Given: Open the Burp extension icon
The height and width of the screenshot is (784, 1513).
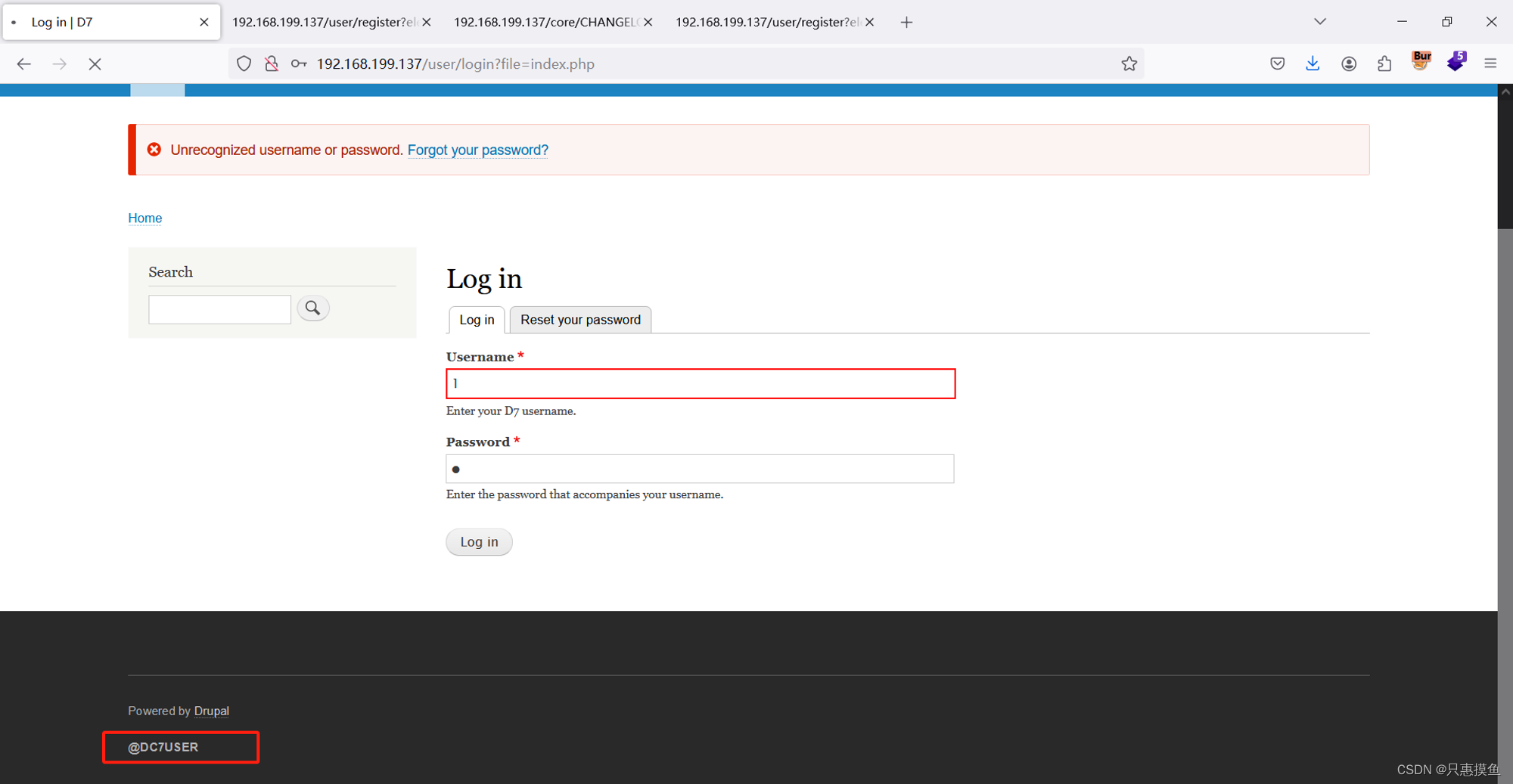Looking at the screenshot, I should click(x=1420, y=61).
